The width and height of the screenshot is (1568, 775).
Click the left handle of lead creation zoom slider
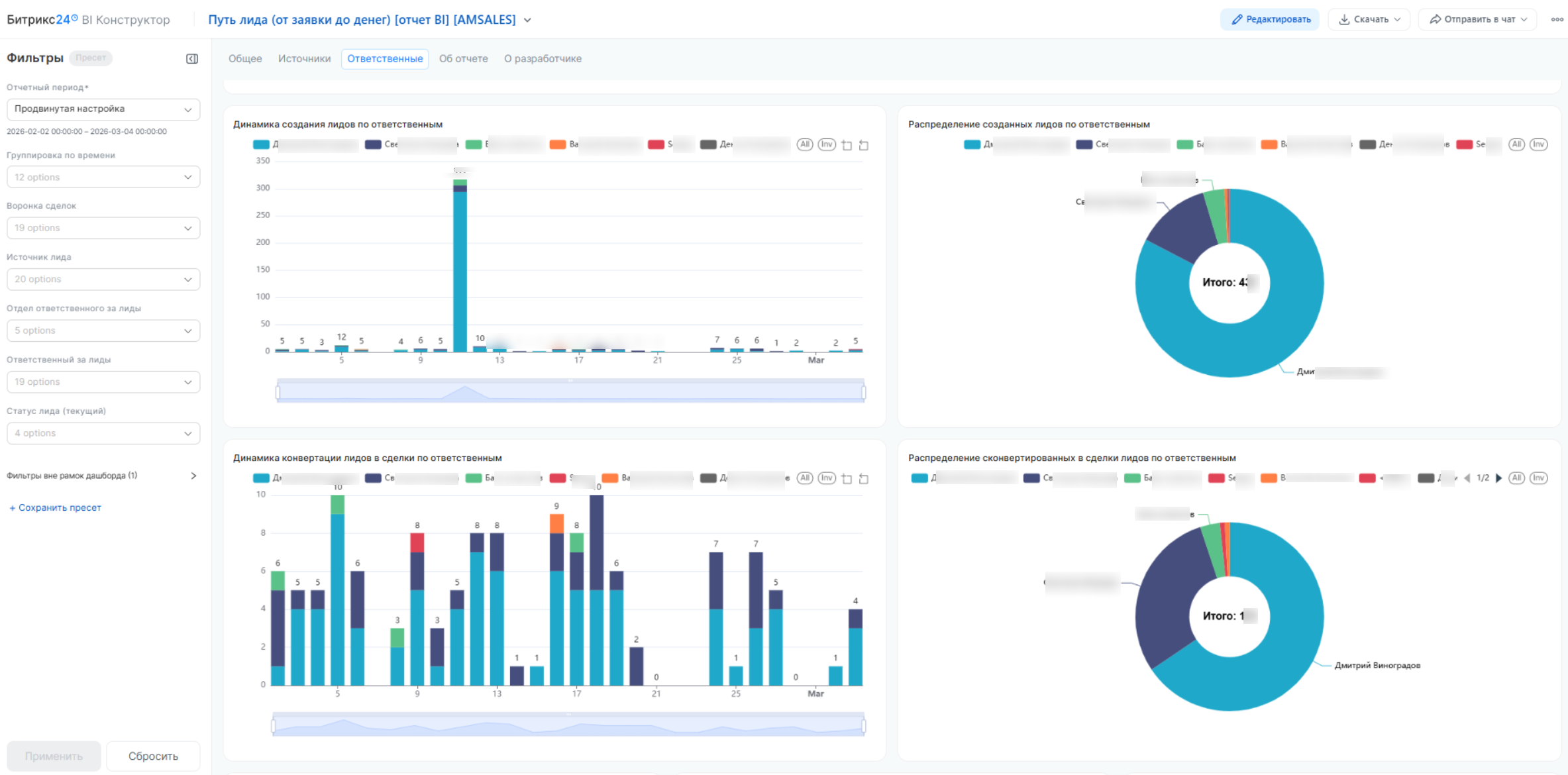(278, 393)
